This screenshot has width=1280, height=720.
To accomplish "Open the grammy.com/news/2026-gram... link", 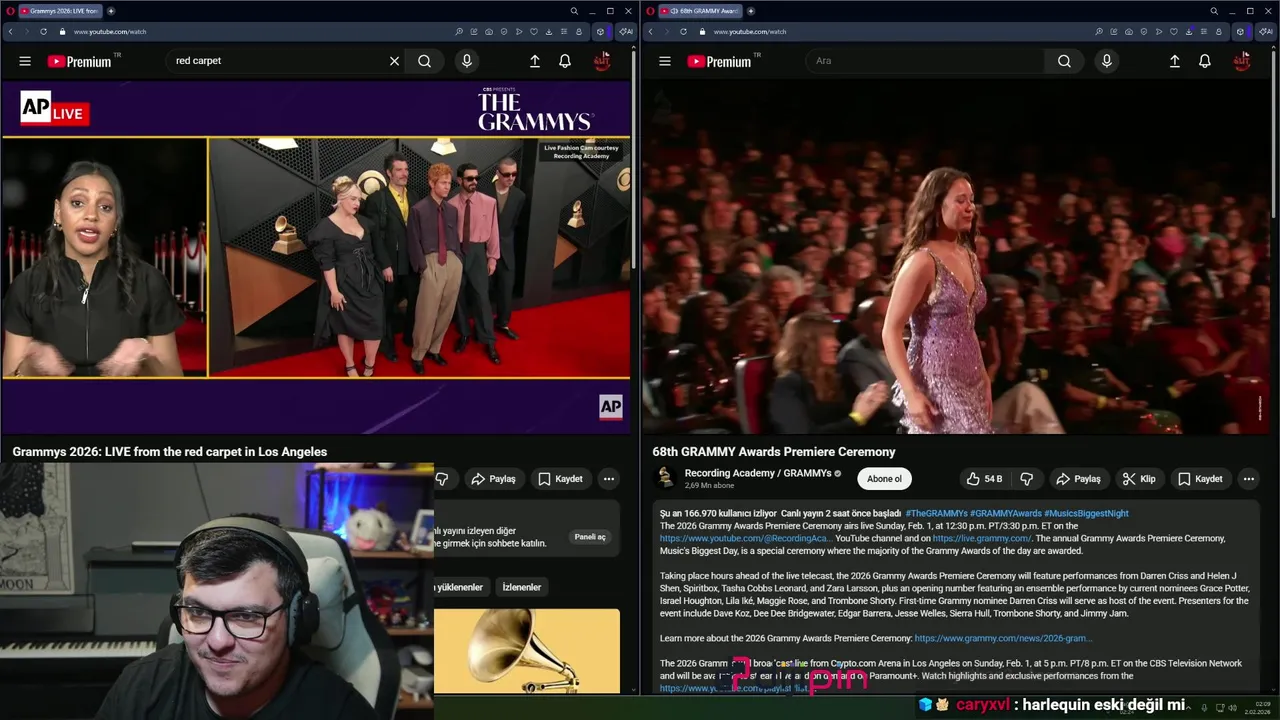I will (1003, 638).
